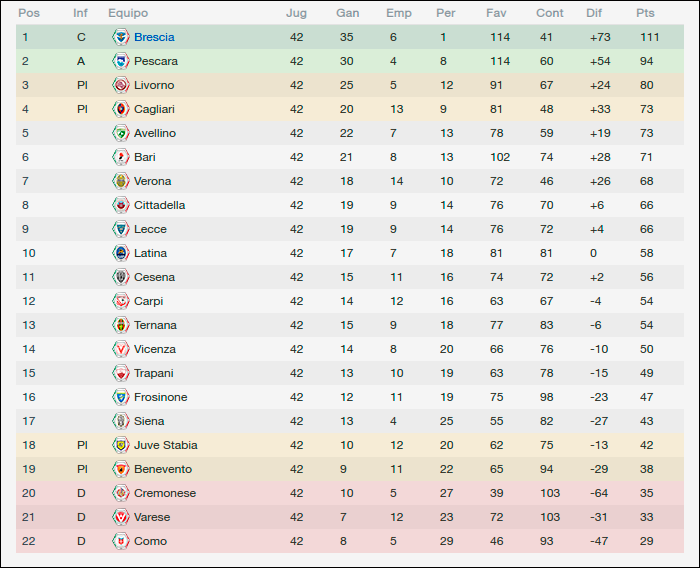Sort table by Gan column header
Screen dimensions: 700x568
pyautogui.click(x=347, y=13)
